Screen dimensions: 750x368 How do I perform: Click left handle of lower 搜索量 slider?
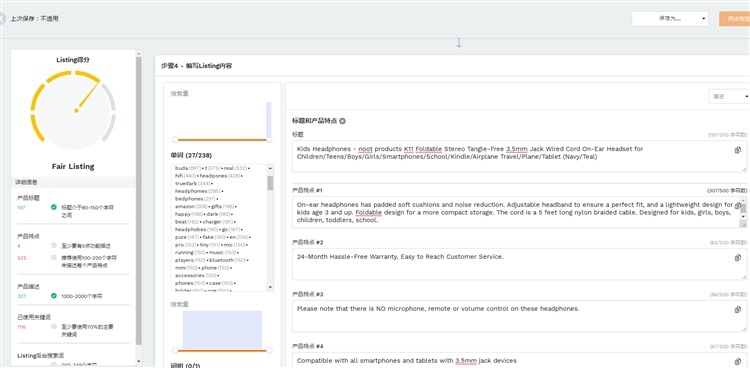(x=175, y=350)
